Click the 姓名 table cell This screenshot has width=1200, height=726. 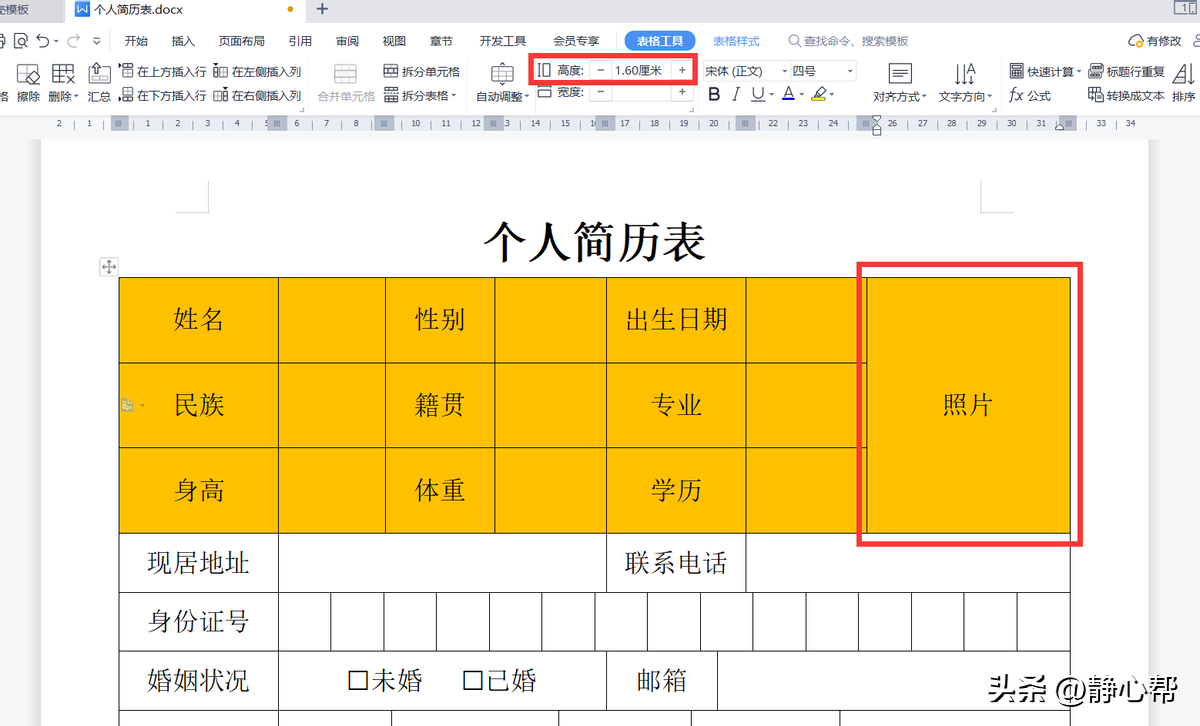pos(199,320)
